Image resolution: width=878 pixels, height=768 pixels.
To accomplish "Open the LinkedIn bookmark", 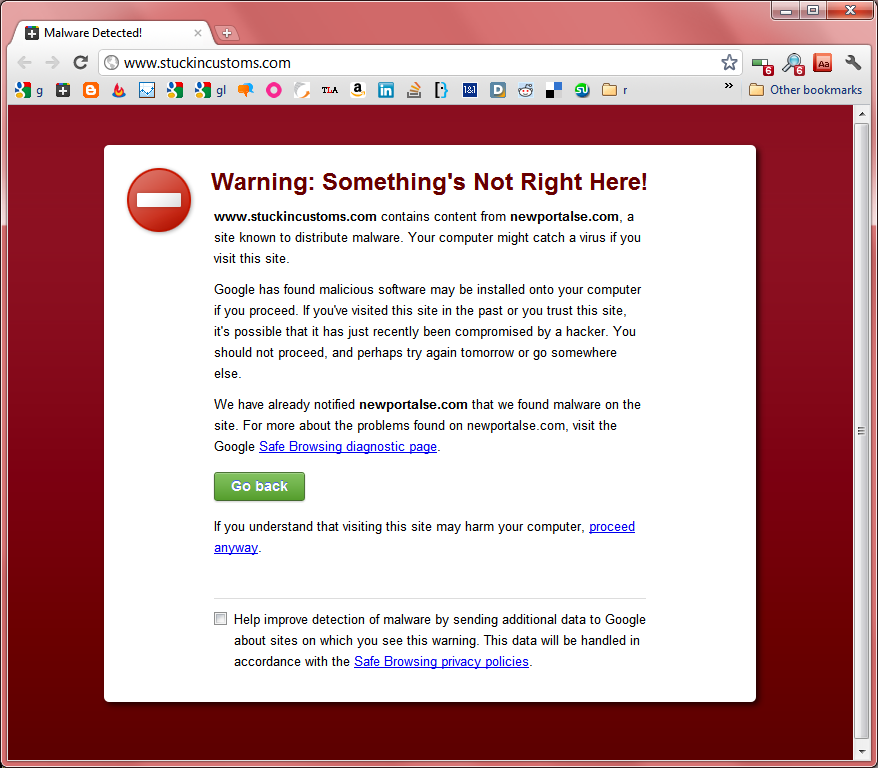I will pyautogui.click(x=386, y=90).
